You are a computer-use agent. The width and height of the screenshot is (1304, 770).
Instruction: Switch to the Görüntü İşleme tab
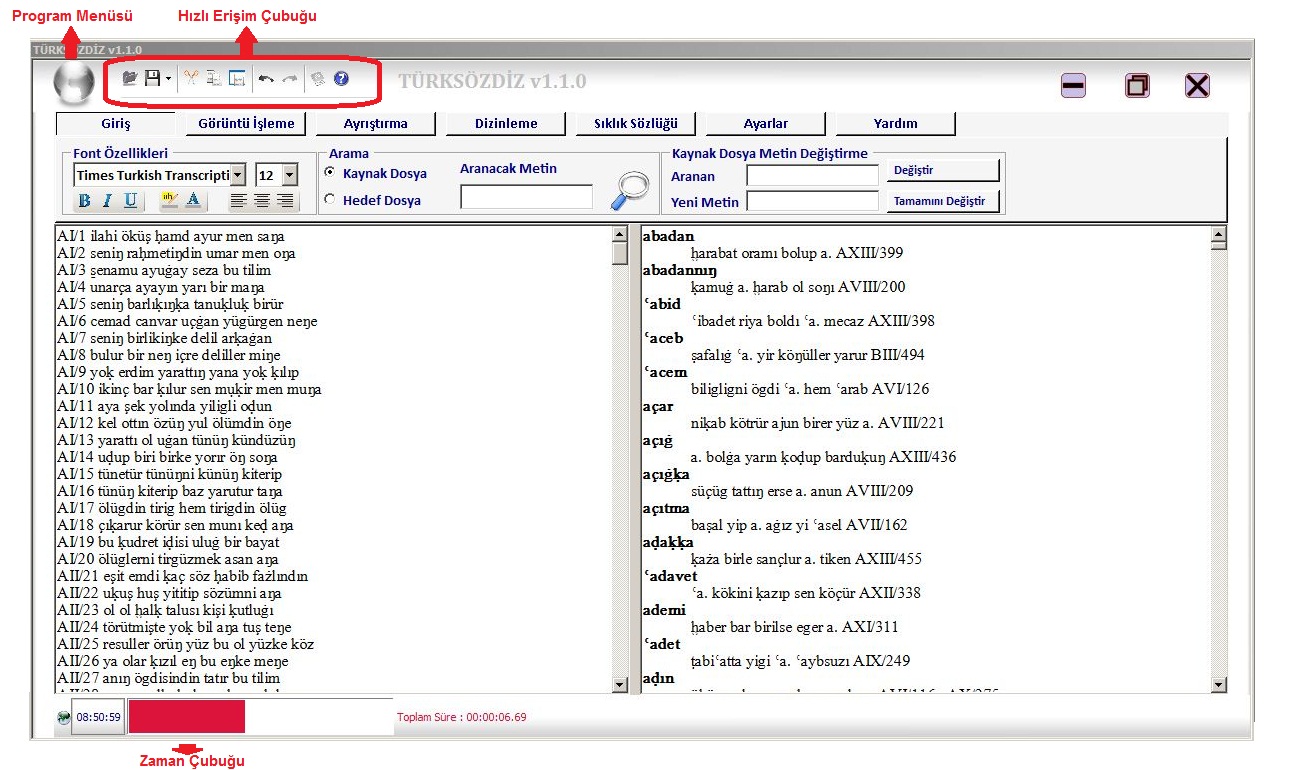[x=246, y=124]
